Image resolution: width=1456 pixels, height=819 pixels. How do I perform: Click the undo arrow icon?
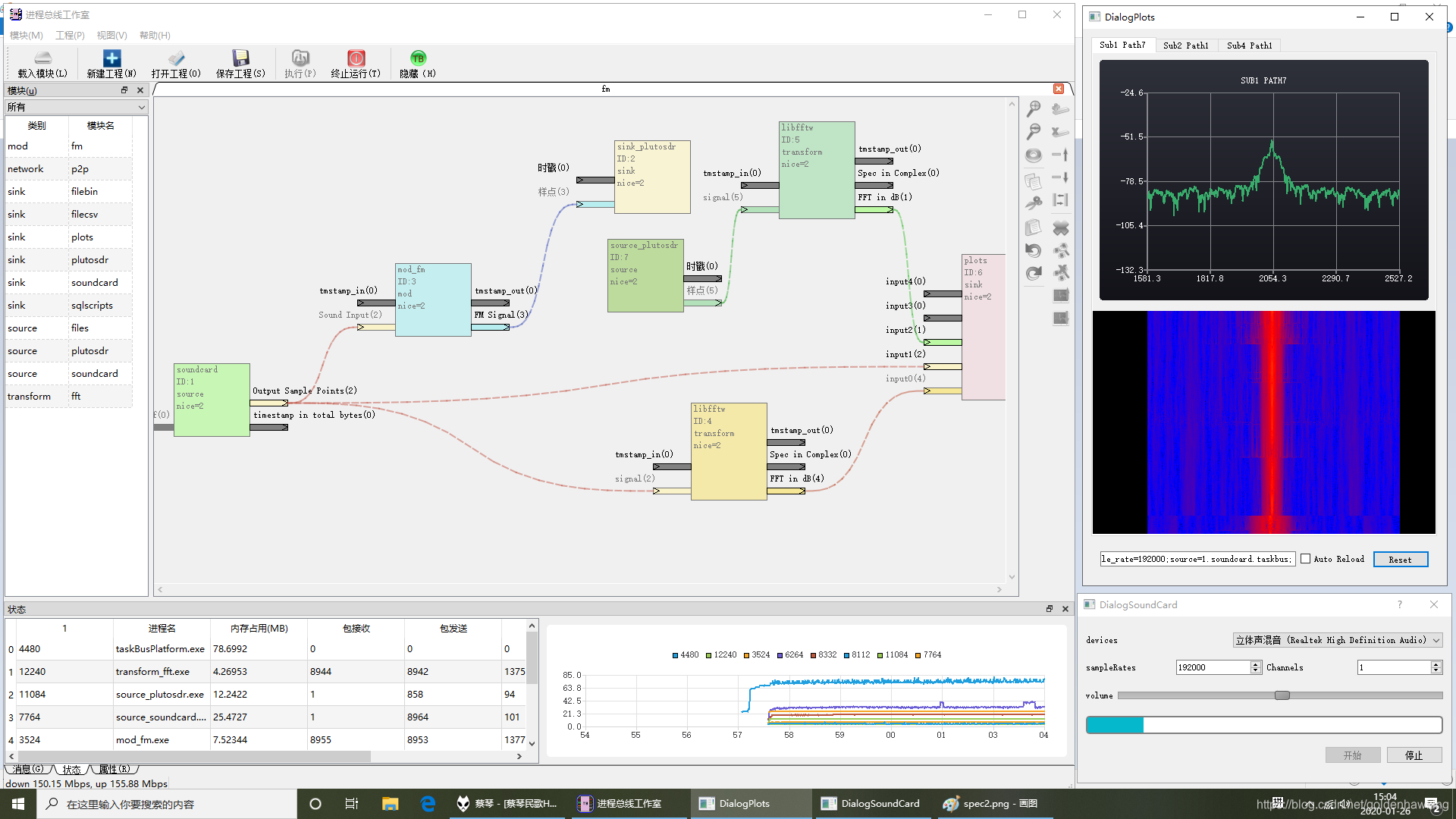point(1033,250)
